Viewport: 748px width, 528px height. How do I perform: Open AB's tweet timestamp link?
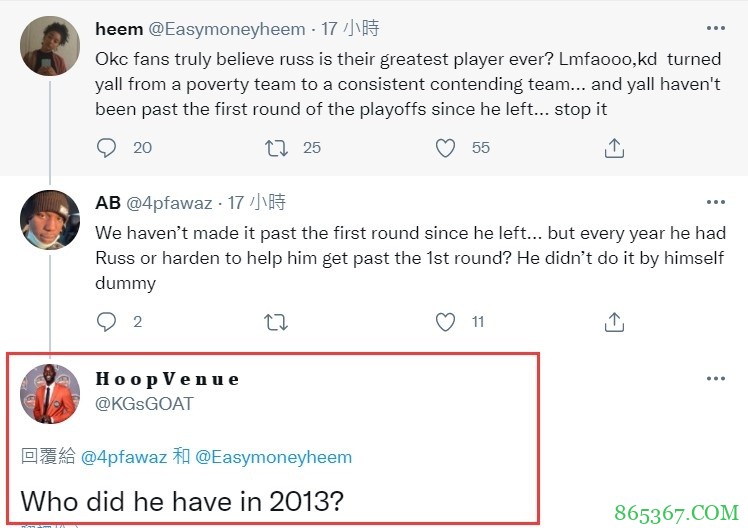(x=256, y=203)
